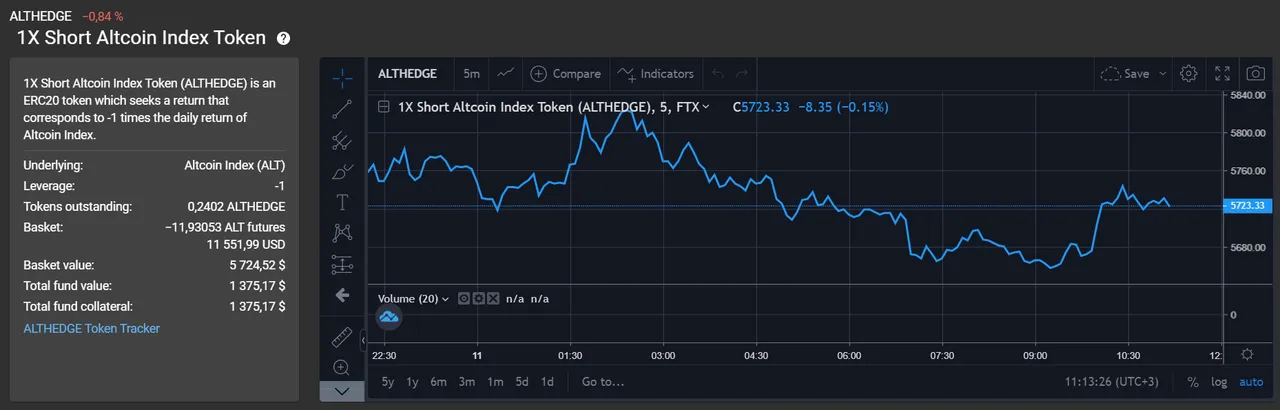The image size is (1280, 410).
Task: Click the undo arrow in chart toolbar
Action: coord(716,73)
